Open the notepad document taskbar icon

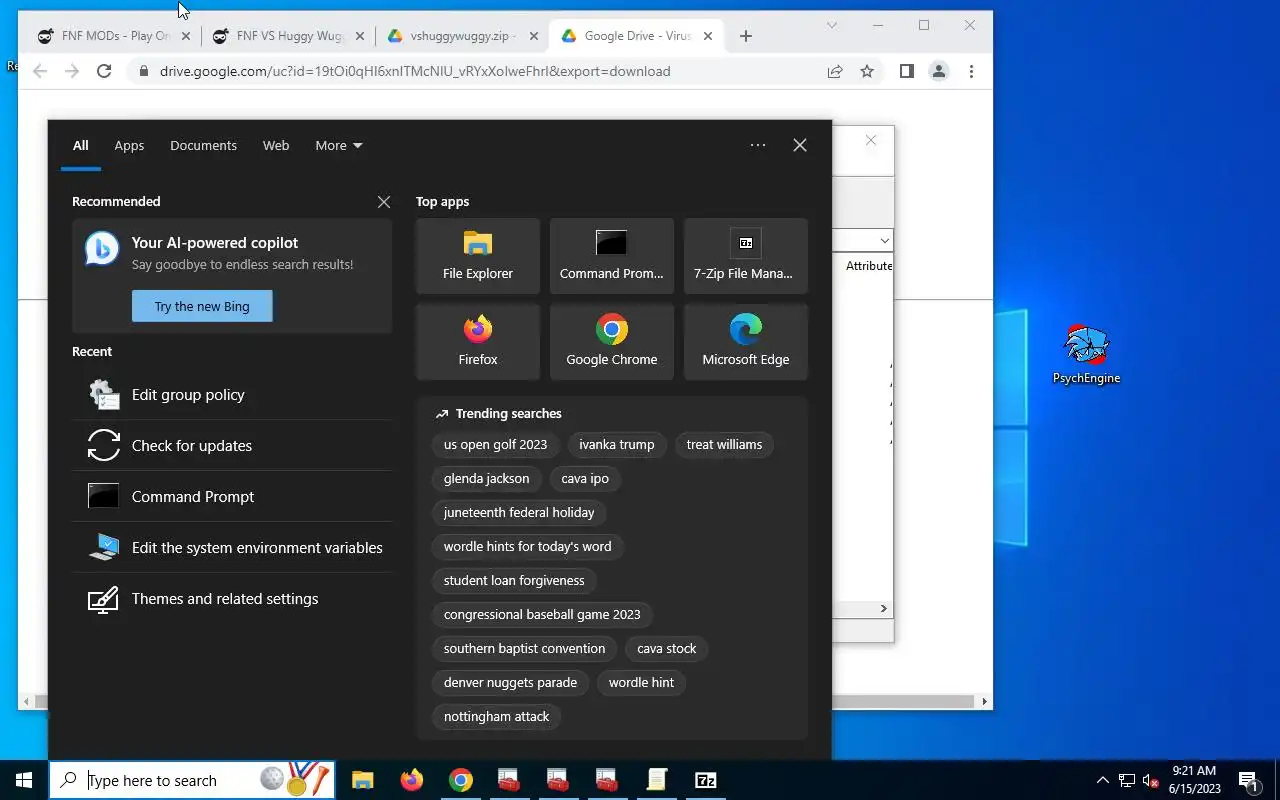(x=657, y=780)
